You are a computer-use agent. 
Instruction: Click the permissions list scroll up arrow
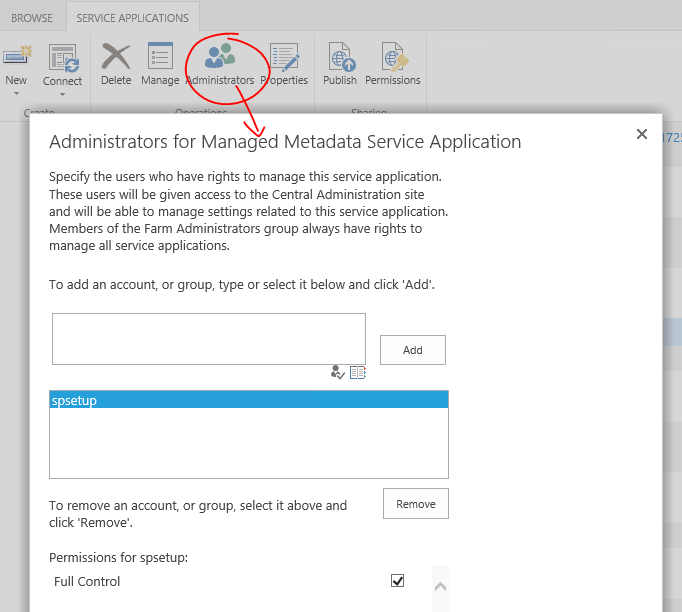440,586
